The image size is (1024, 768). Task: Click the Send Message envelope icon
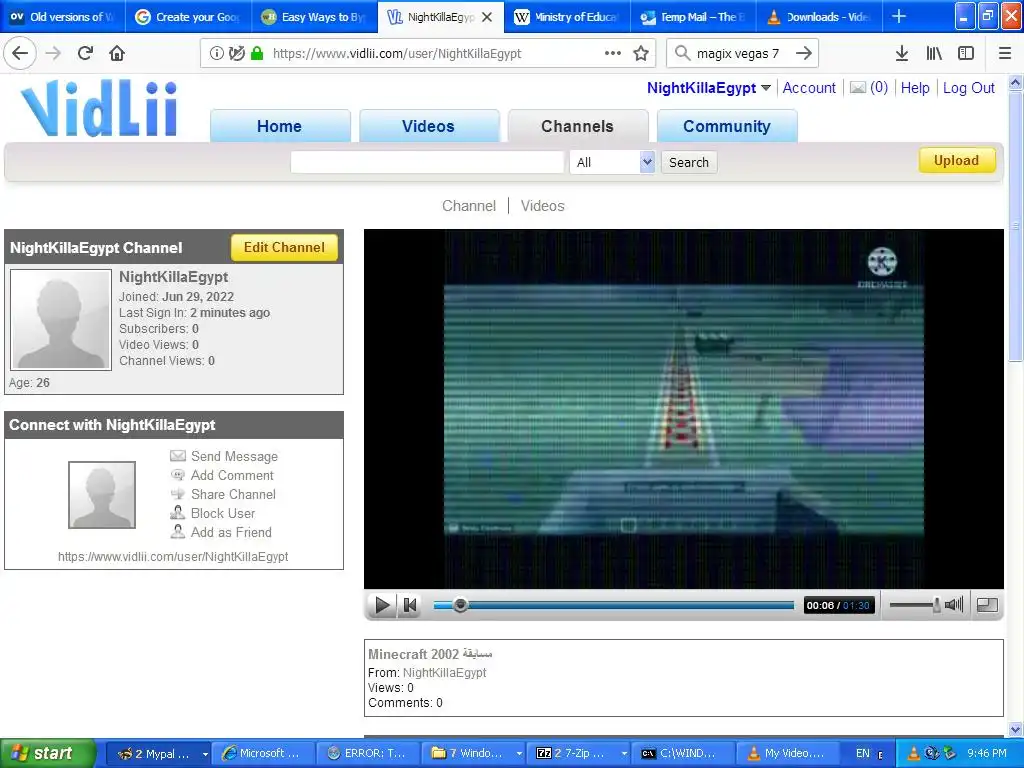tap(178, 456)
